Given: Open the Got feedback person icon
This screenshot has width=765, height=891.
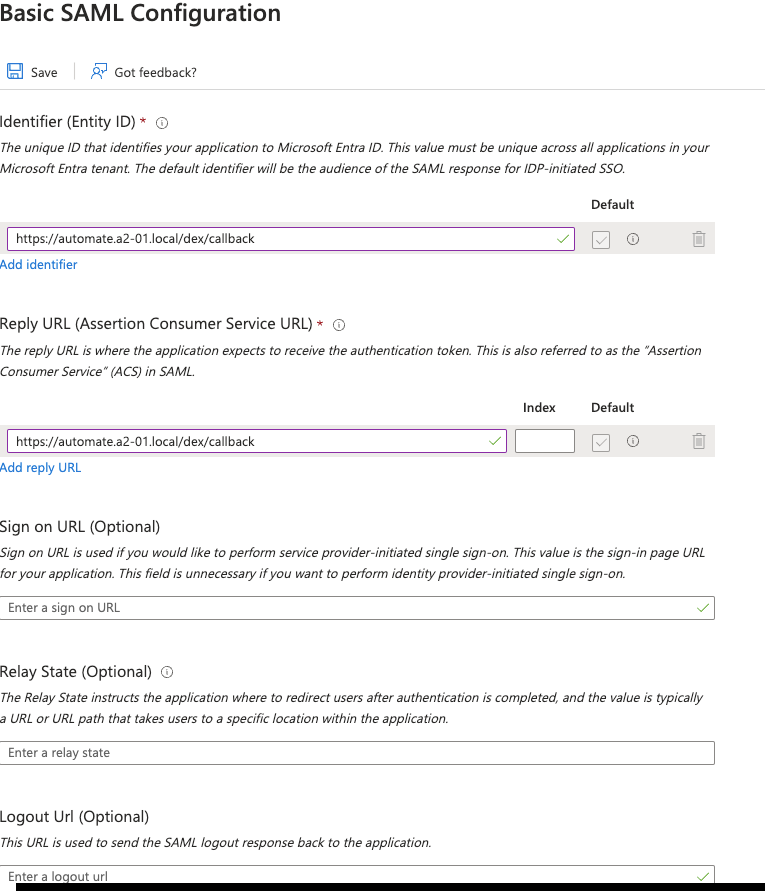Looking at the screenshot, I should [x=99, y=72].
